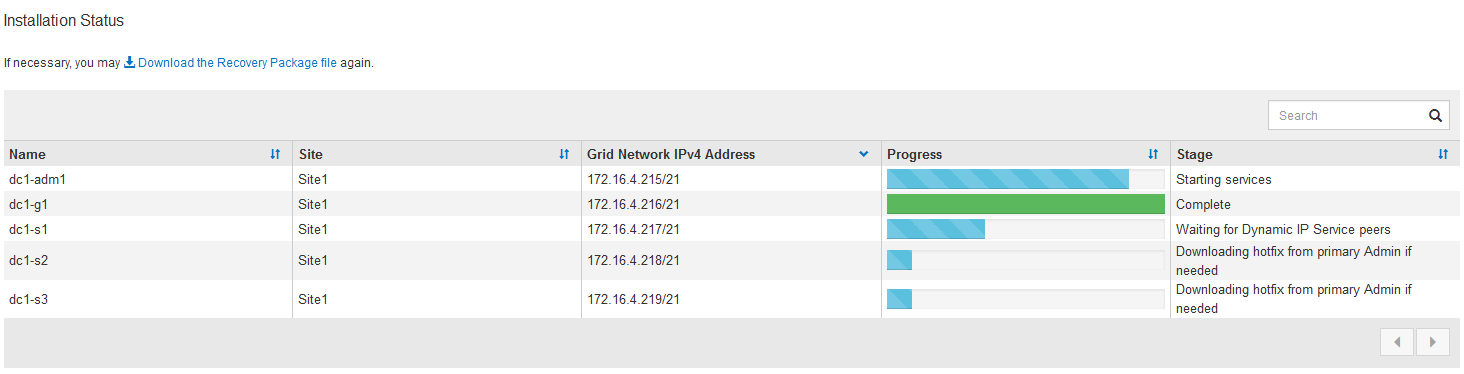This screenshot has width=1464, height=374.
Task: Click the green dc1-g1 complete progress bar
Action: coord(1025,204)
